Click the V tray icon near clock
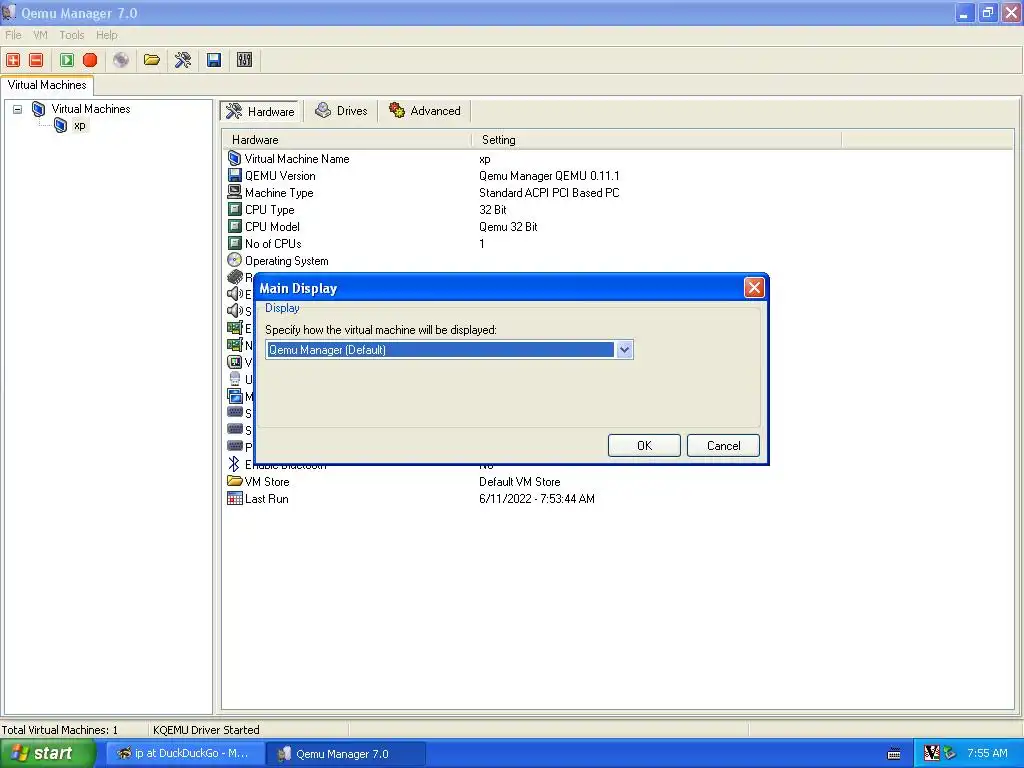 click(932, 754)
